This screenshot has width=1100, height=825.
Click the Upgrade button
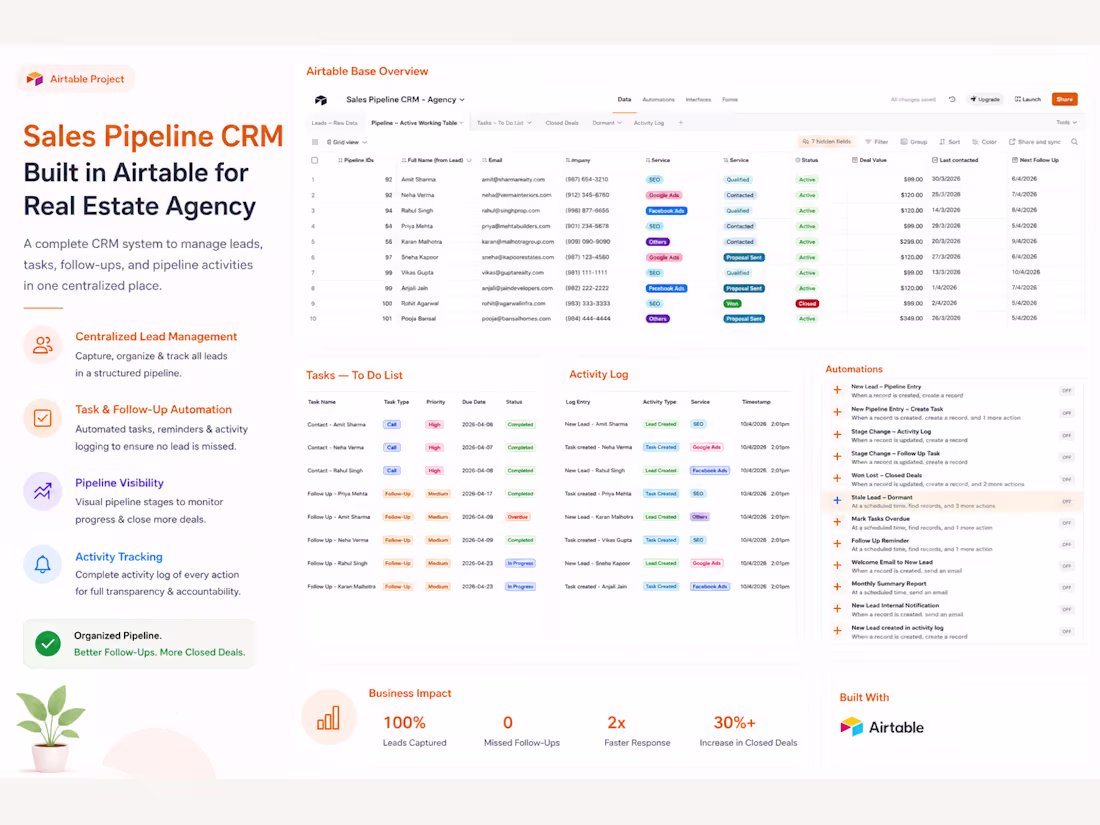[x=985, y=99]
